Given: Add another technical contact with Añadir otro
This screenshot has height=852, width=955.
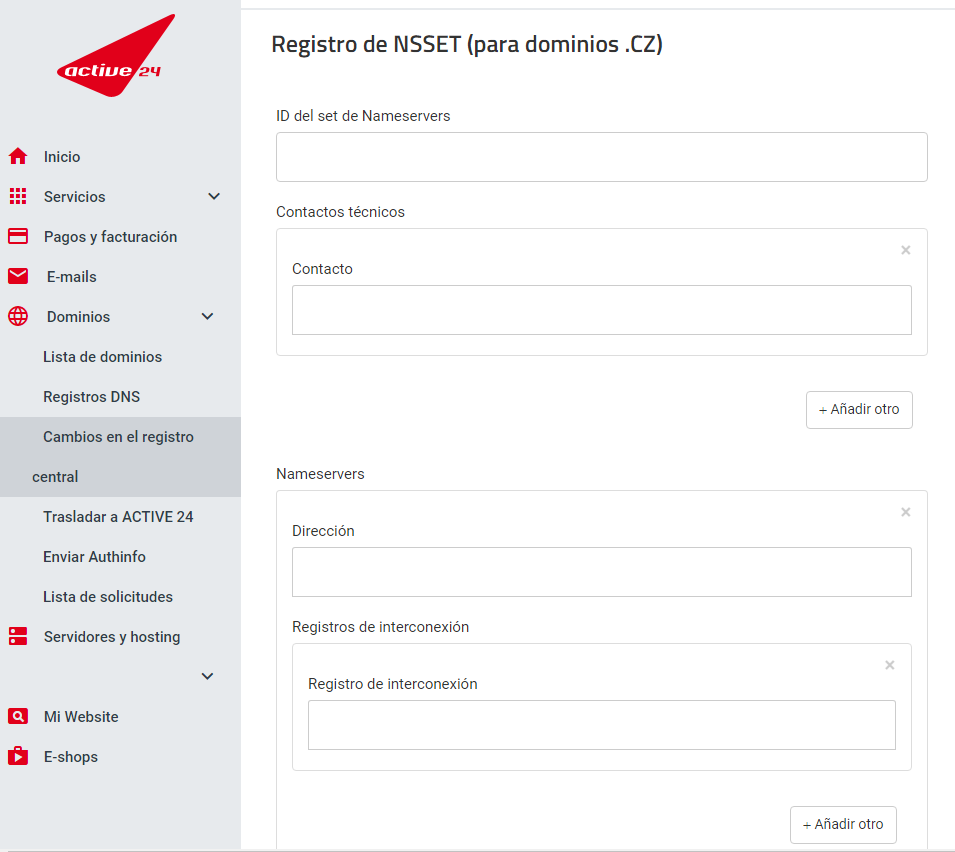Looking at the screenshot, I should click(859, 410).
